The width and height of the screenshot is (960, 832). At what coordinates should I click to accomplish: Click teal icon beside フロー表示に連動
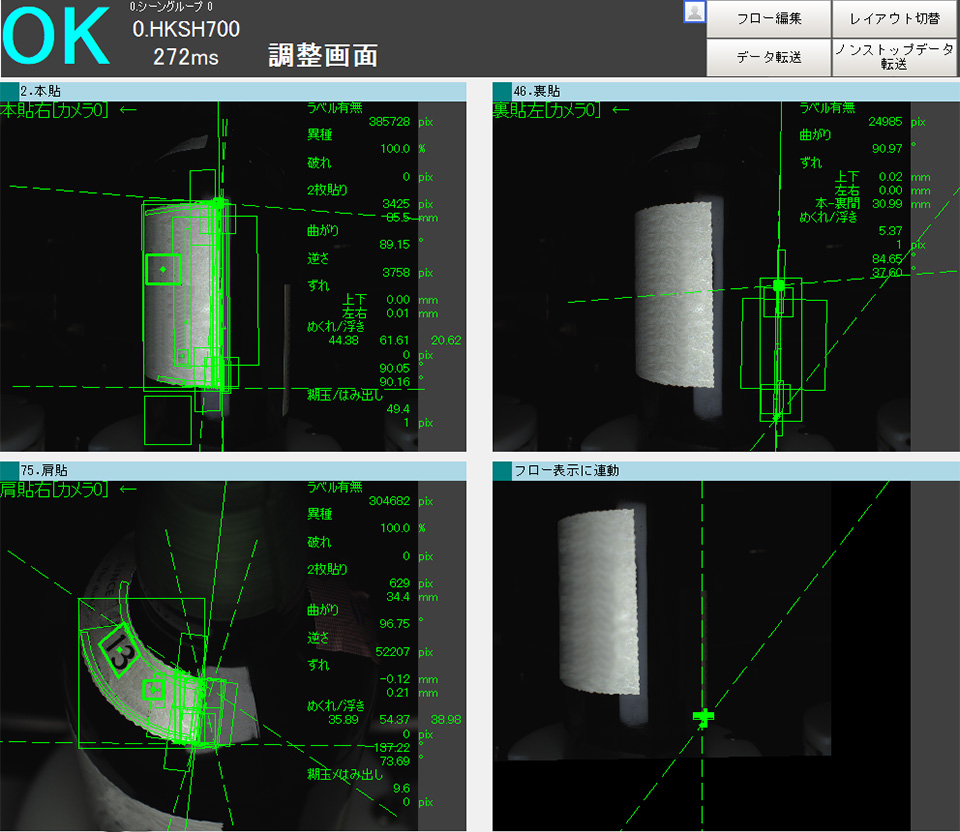[502, 470]
